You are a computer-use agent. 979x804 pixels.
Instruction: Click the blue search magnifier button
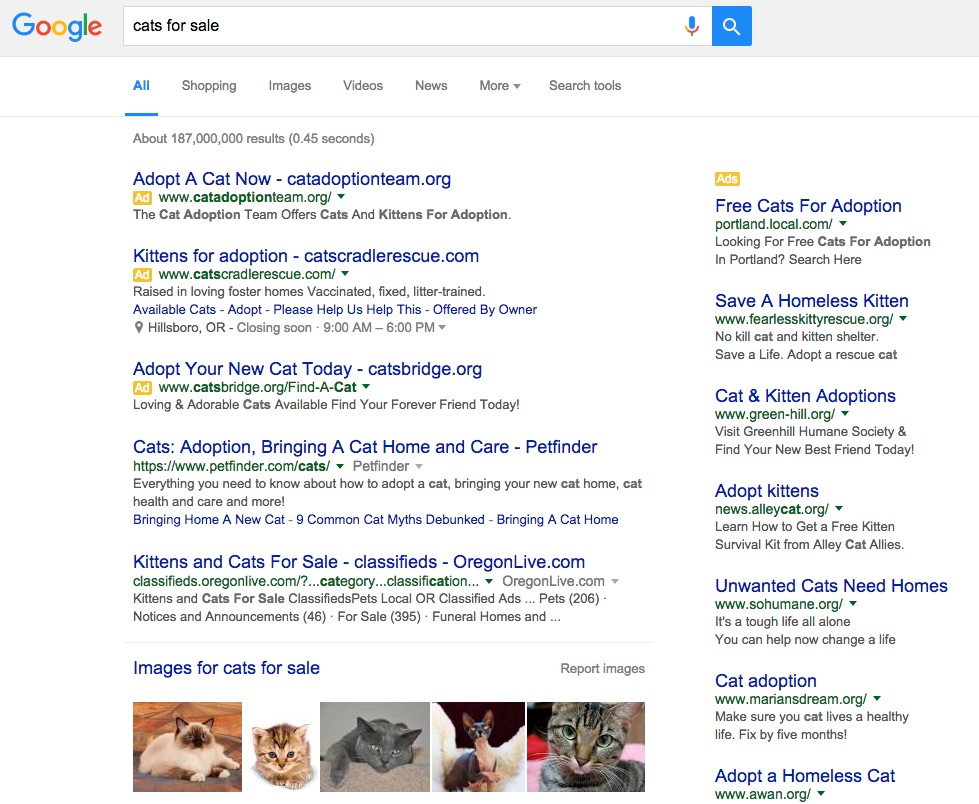pos(732,26)
